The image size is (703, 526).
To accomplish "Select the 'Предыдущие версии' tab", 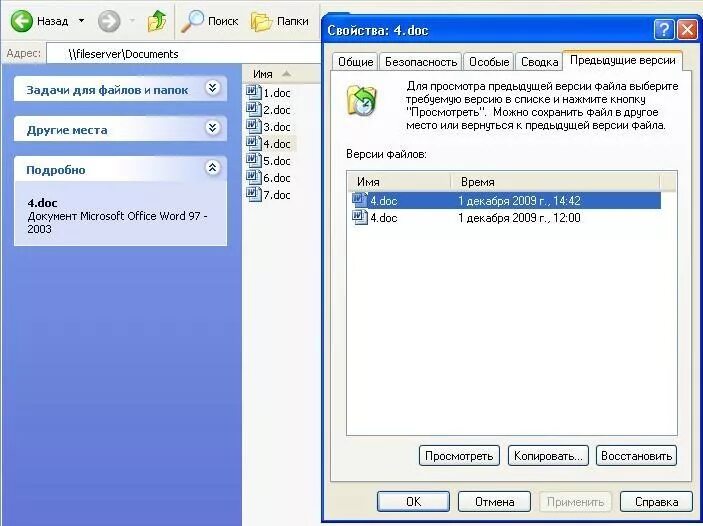I will point(622,61).
